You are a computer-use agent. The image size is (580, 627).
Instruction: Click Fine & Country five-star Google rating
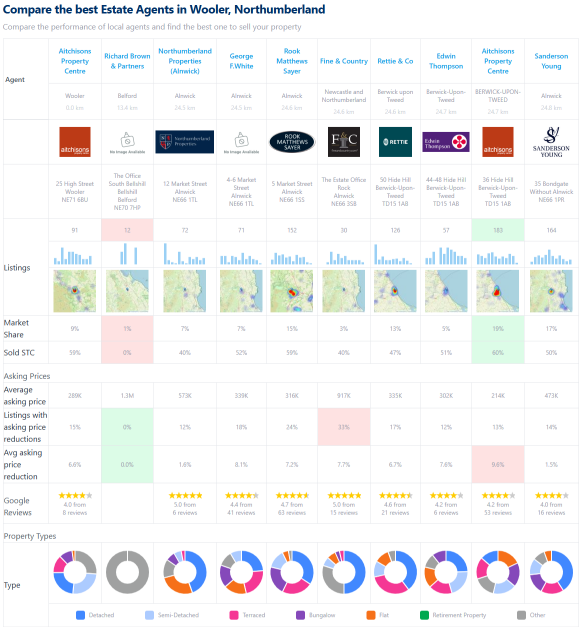point(344,495)
